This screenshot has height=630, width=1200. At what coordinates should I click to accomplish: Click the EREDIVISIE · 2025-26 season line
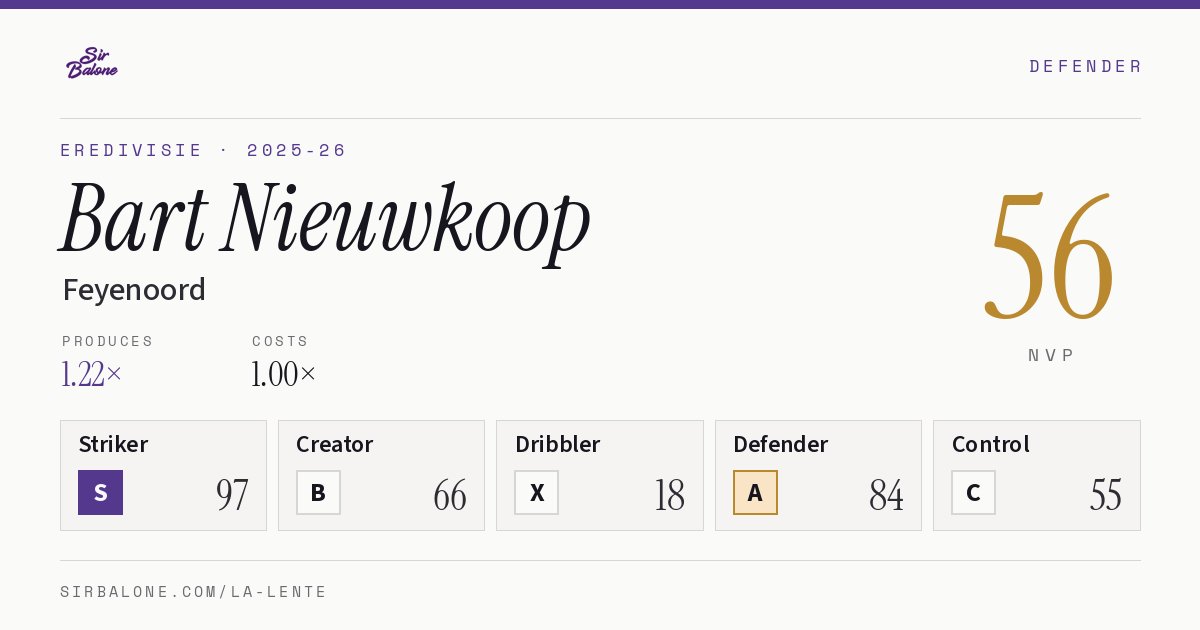[203, 150]
